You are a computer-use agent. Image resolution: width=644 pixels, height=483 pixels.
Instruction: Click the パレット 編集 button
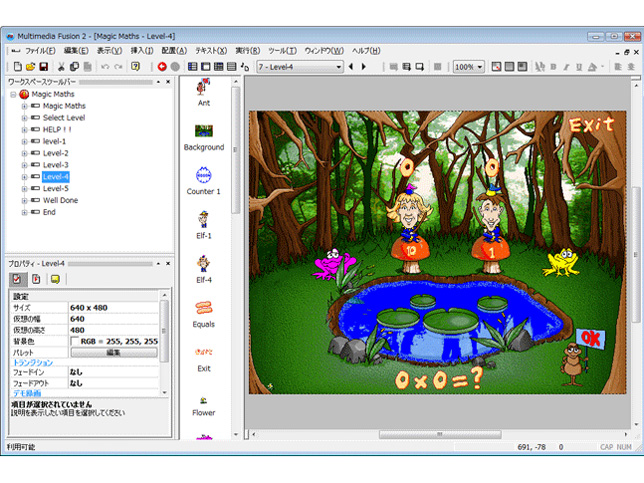pos(114,352)
